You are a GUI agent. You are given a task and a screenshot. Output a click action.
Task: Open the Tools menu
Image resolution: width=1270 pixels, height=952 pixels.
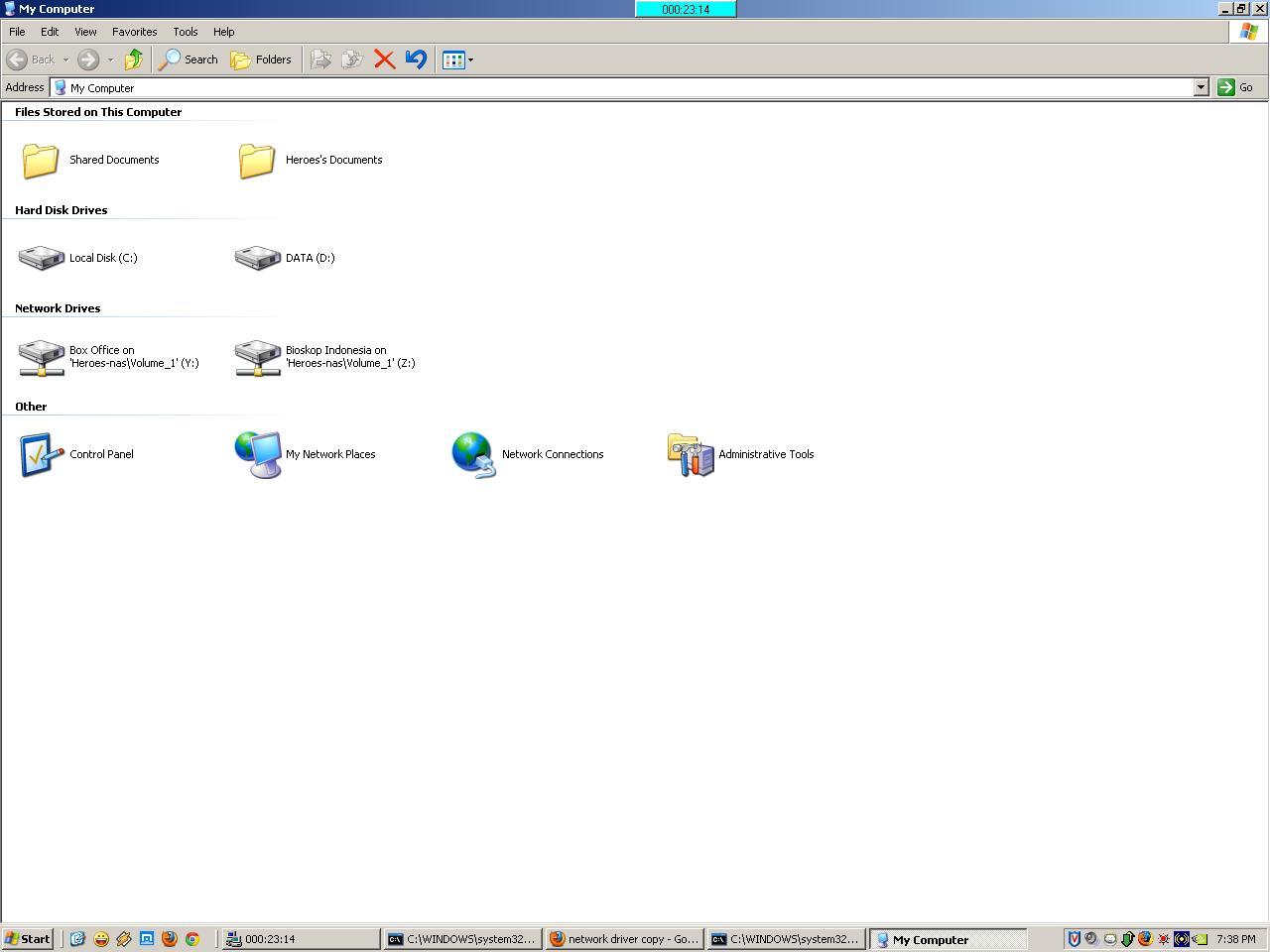tap(185, 32)
